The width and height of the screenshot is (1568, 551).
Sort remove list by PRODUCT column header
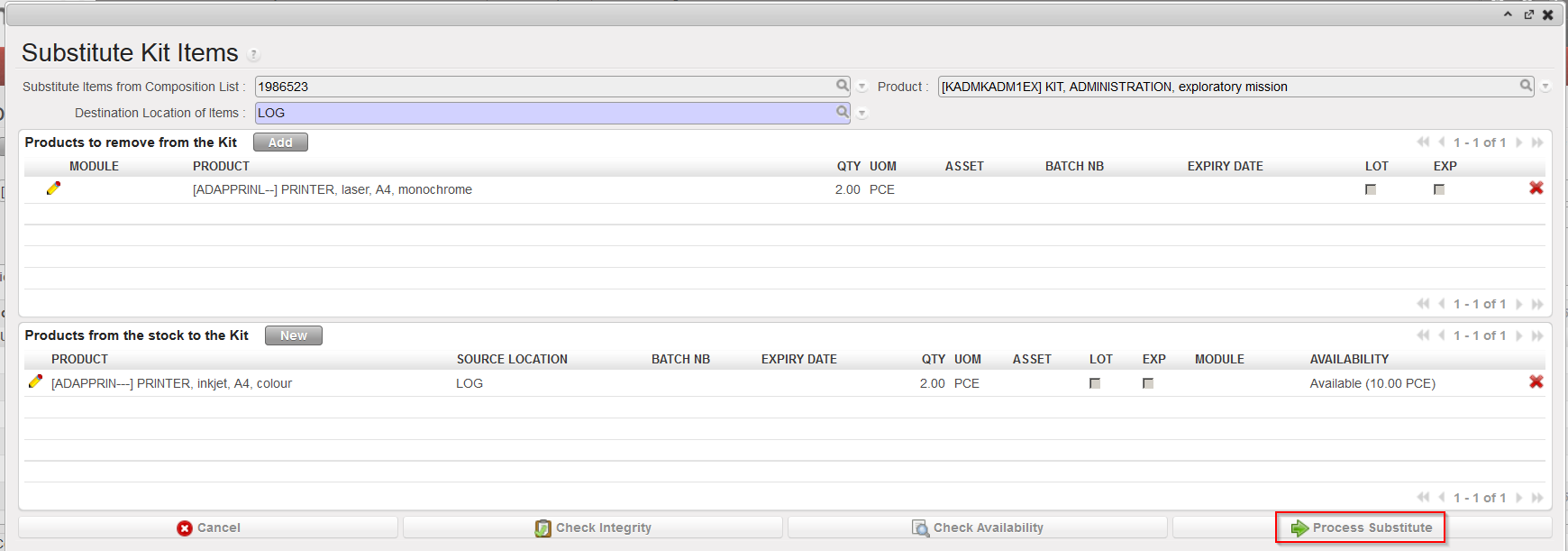tap(221, 166)
